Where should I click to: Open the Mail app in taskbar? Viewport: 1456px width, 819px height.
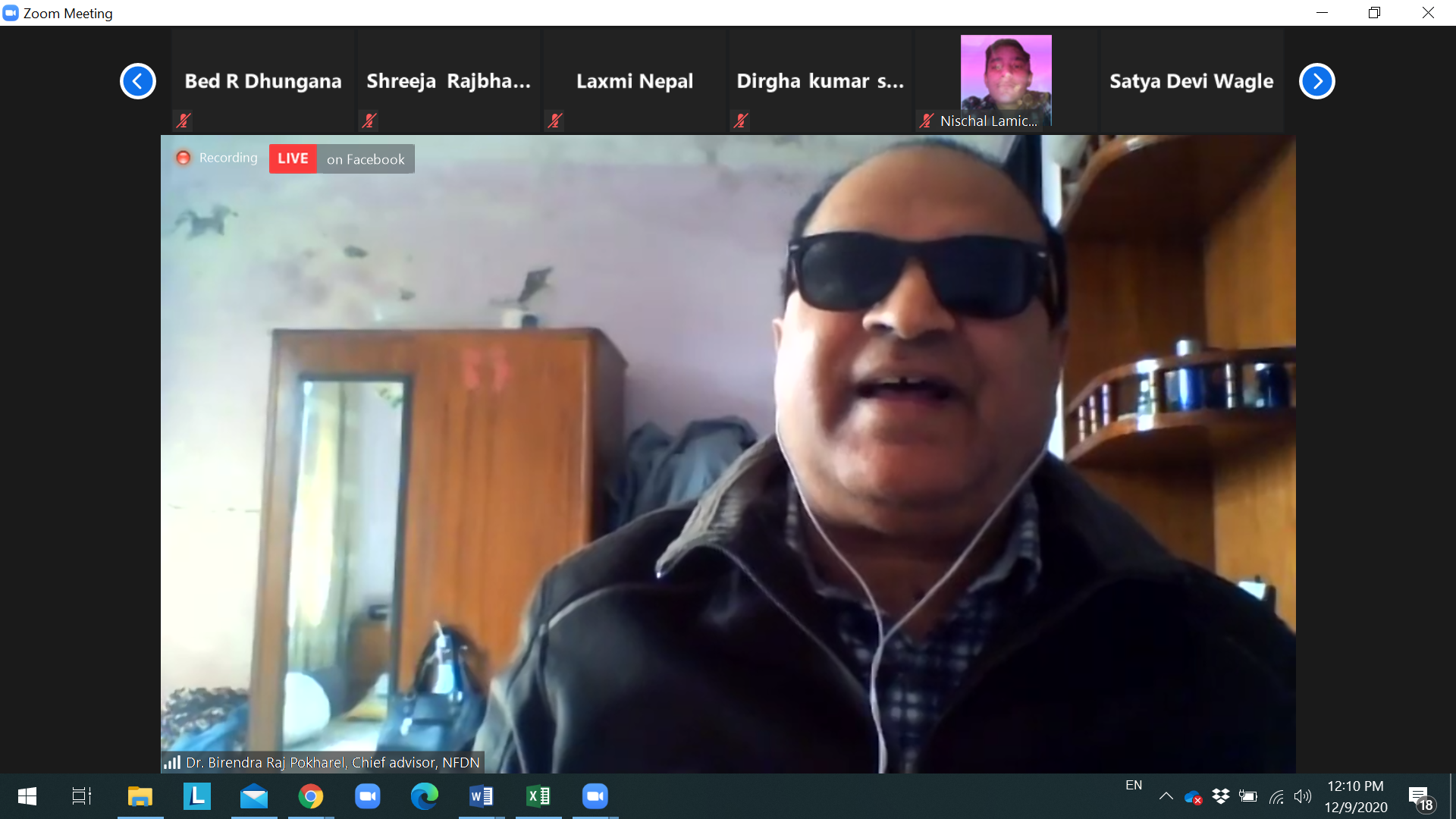coord(254,796)
